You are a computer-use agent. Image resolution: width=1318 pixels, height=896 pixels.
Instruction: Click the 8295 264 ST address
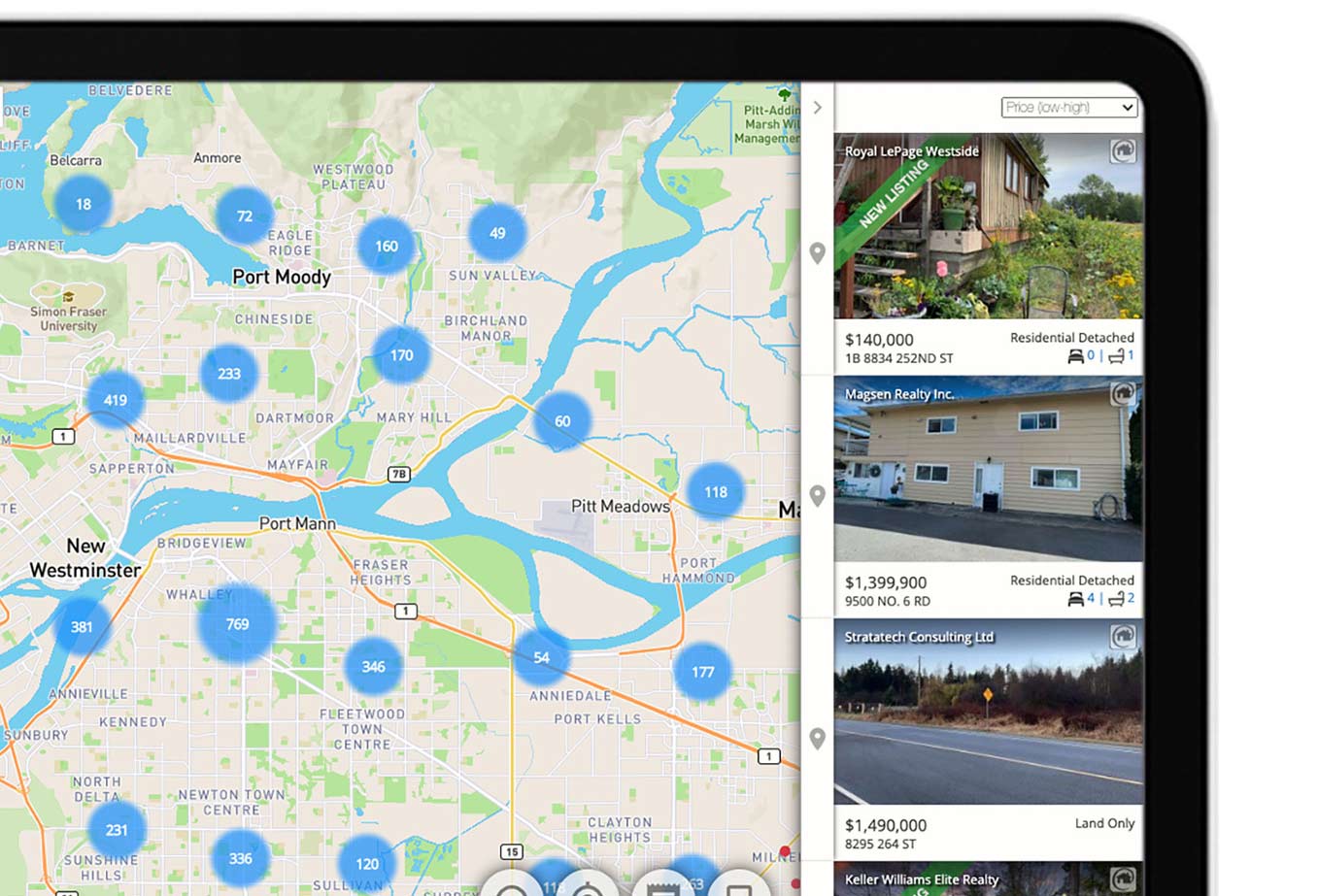pos(881,844)
